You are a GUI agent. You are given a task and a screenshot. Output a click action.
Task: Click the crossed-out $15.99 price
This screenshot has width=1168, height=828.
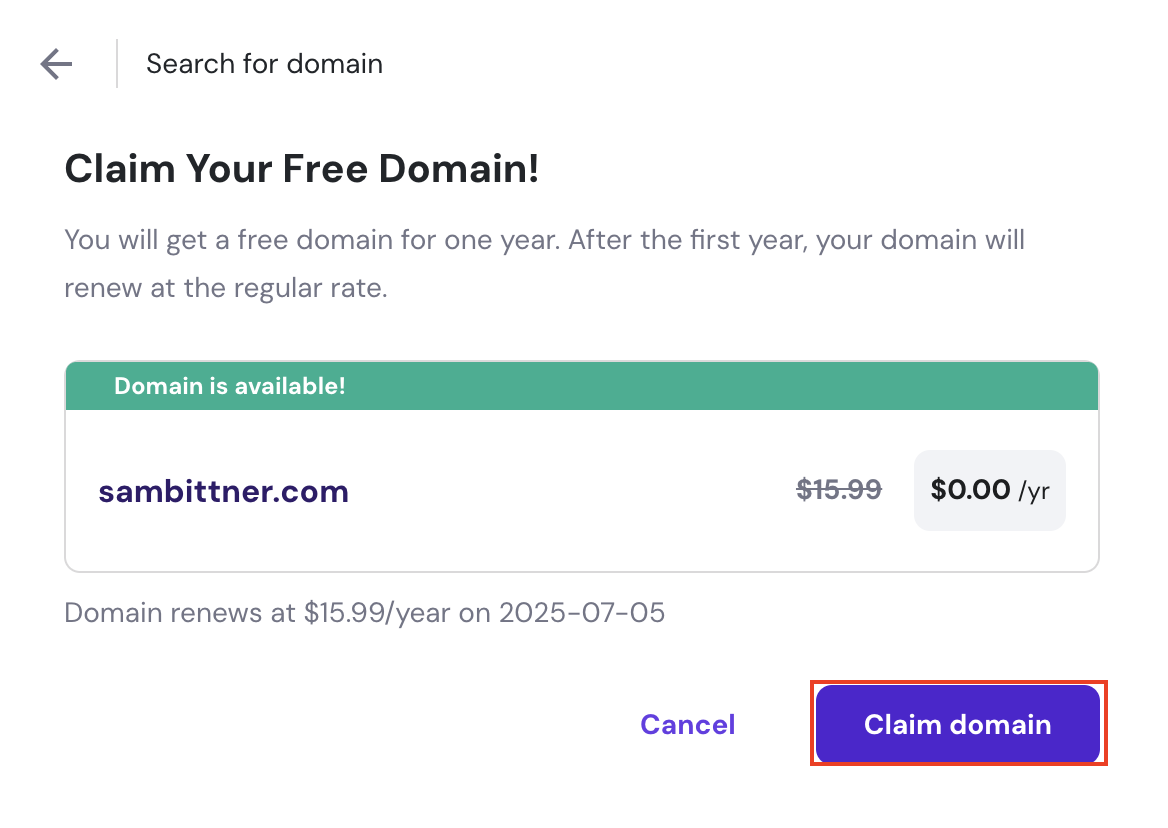(838, 490)
